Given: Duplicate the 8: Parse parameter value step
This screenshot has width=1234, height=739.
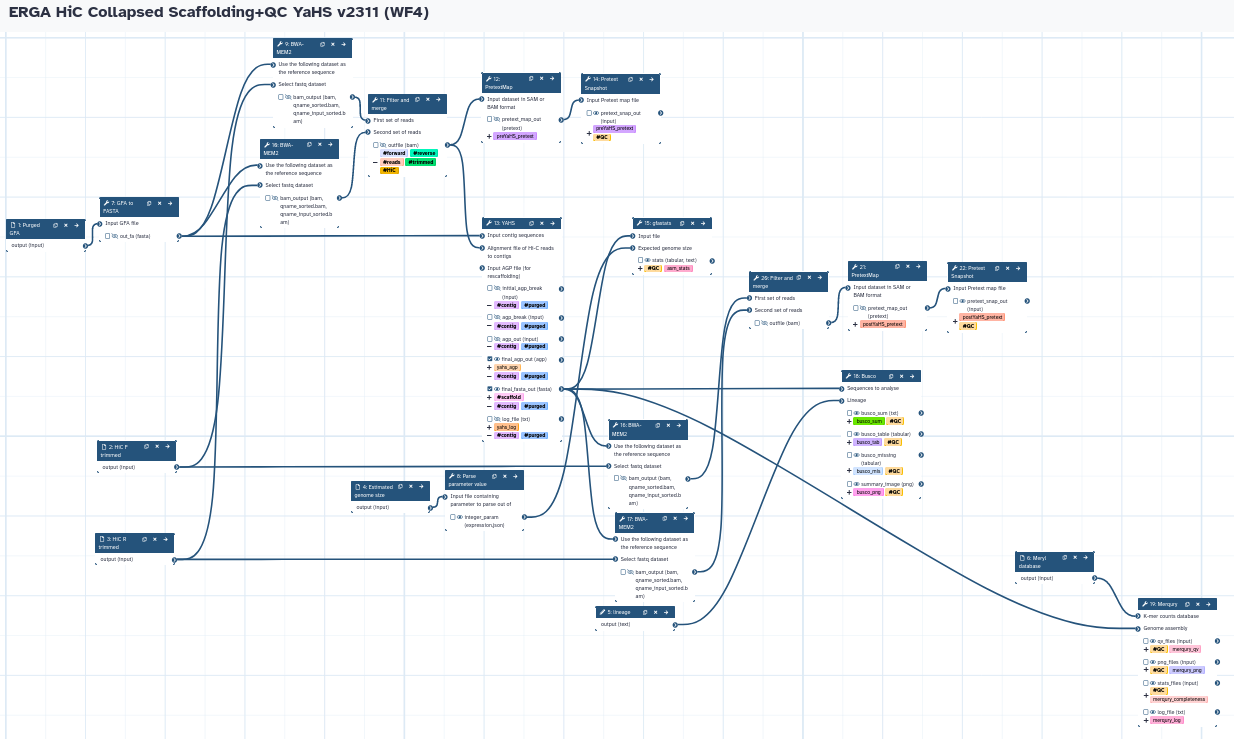Looking at the screenshot, I should (x=493, y=476).
